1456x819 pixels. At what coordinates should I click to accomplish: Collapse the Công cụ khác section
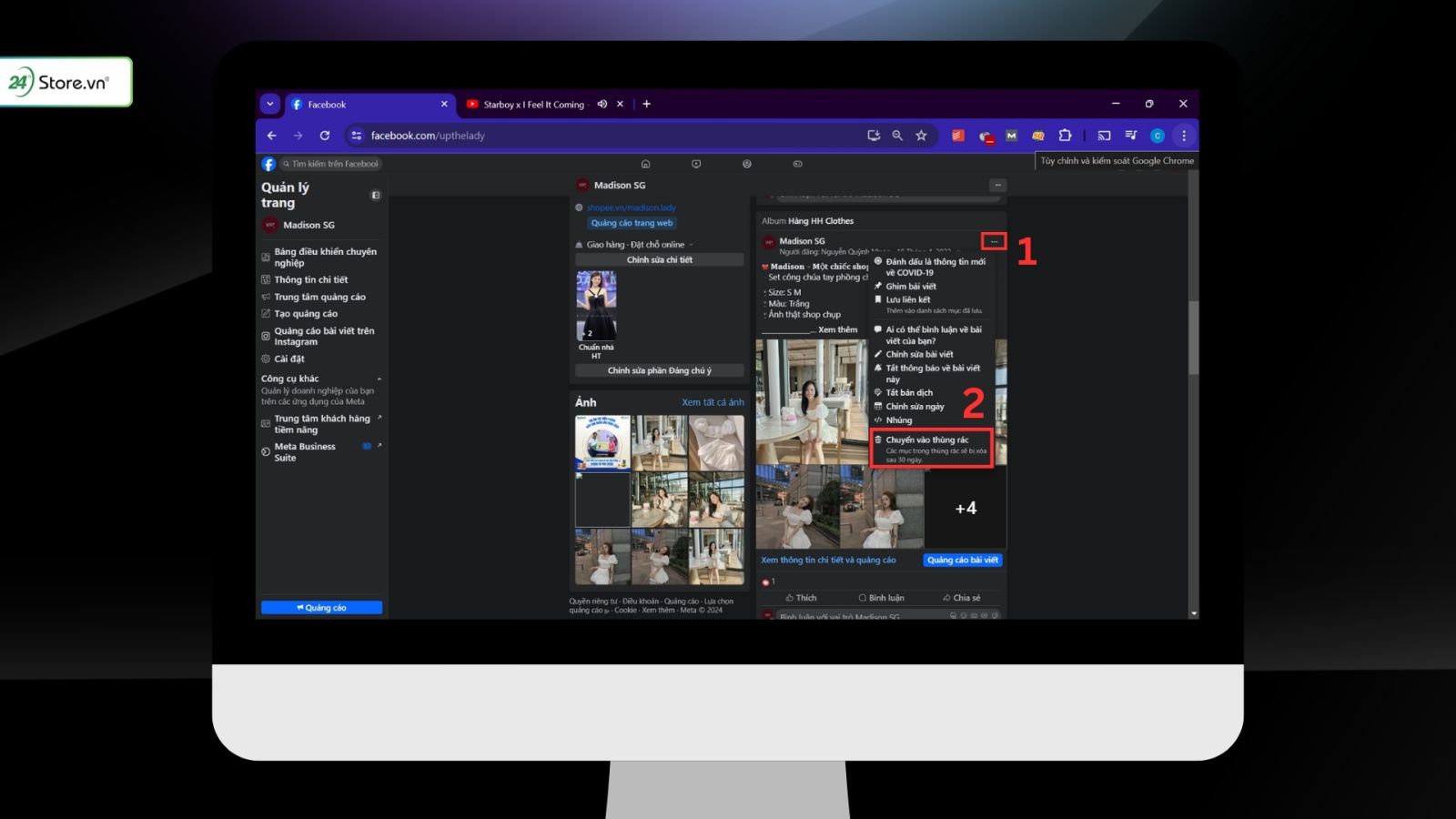(379, 379)
